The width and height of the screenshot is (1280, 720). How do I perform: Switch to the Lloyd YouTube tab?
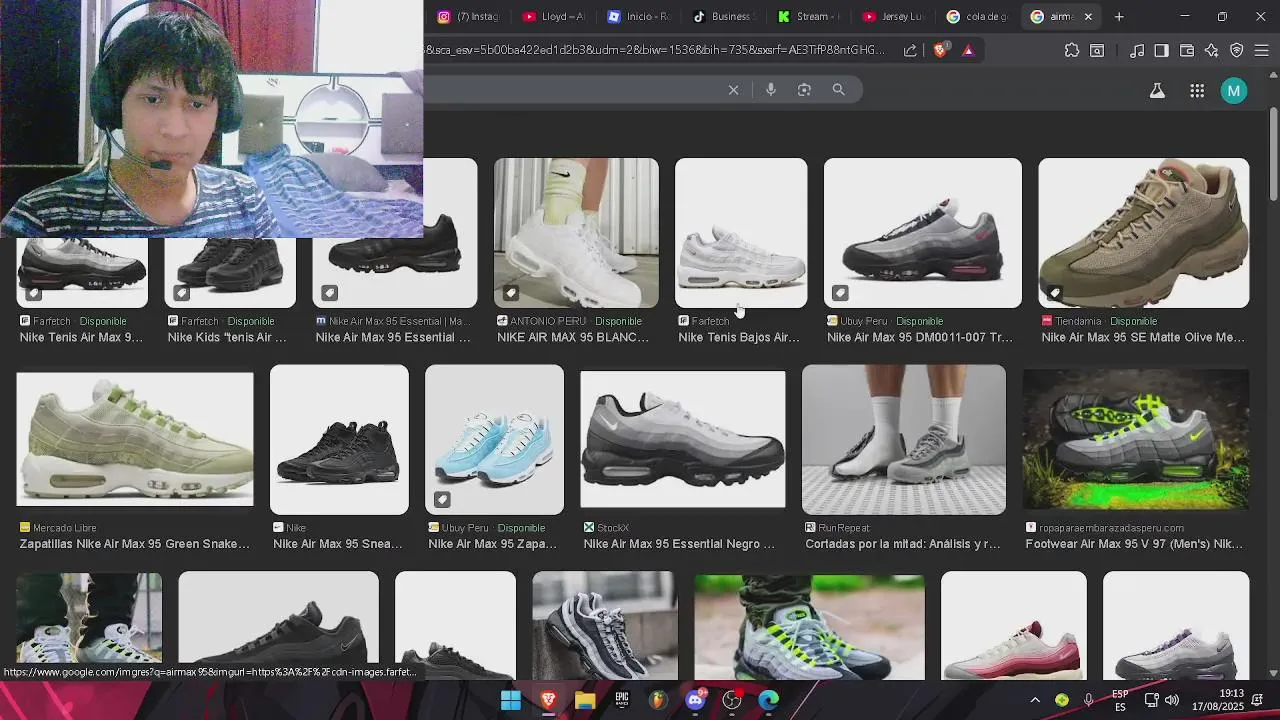[553, 17]
